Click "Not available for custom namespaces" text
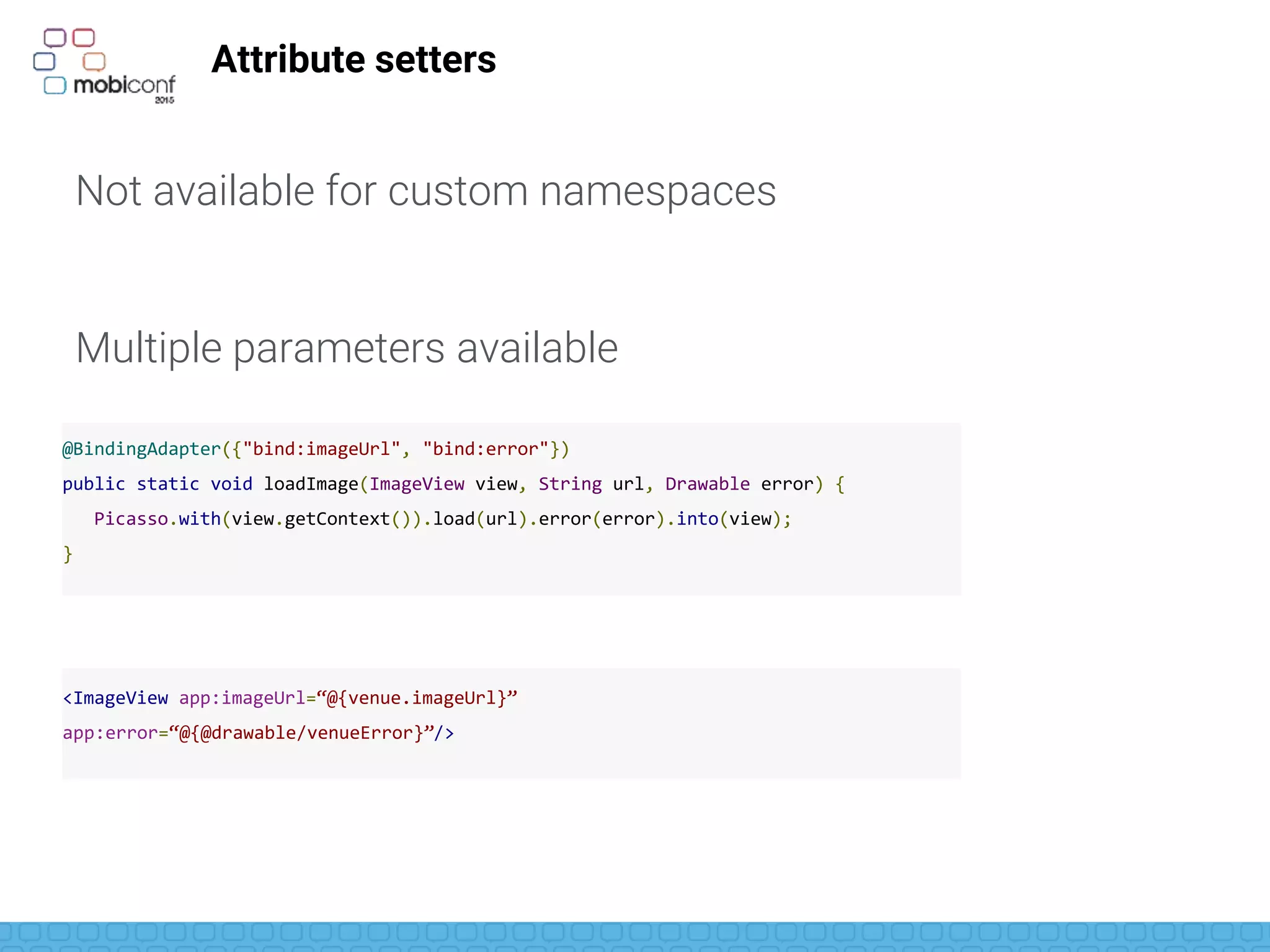The width and height of the screenshot is (1270, 952). click(x=425, y=190)
